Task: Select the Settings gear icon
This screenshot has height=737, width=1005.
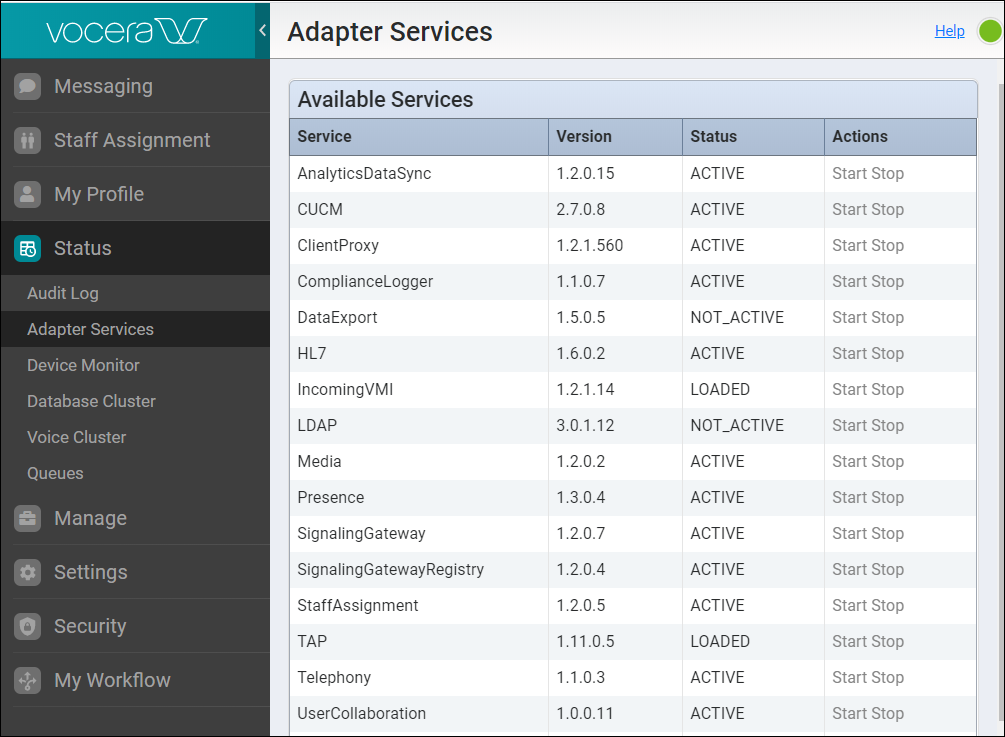Action: (28, 572)
